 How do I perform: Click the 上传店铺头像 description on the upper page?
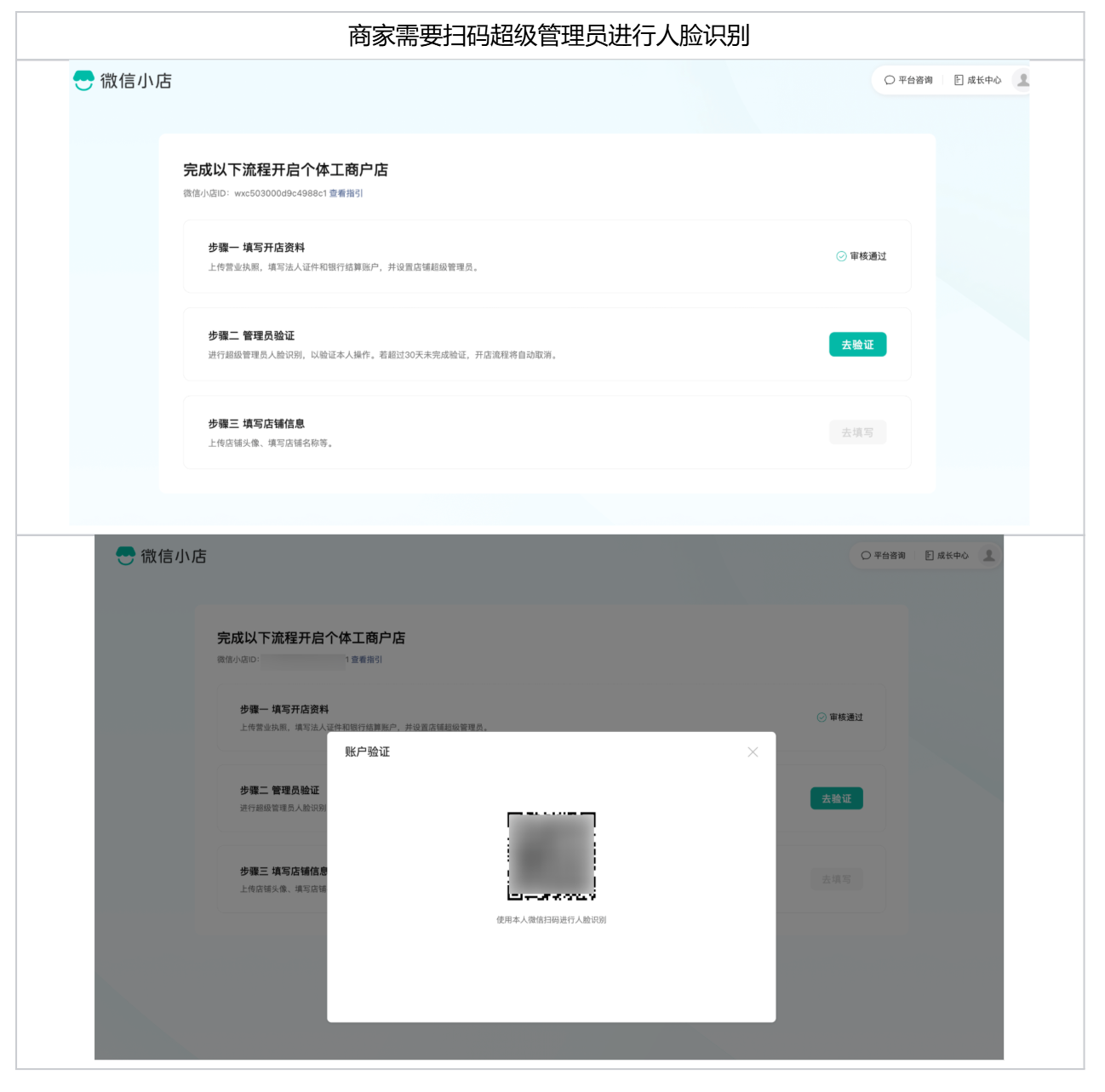click(x=271, y=443)
